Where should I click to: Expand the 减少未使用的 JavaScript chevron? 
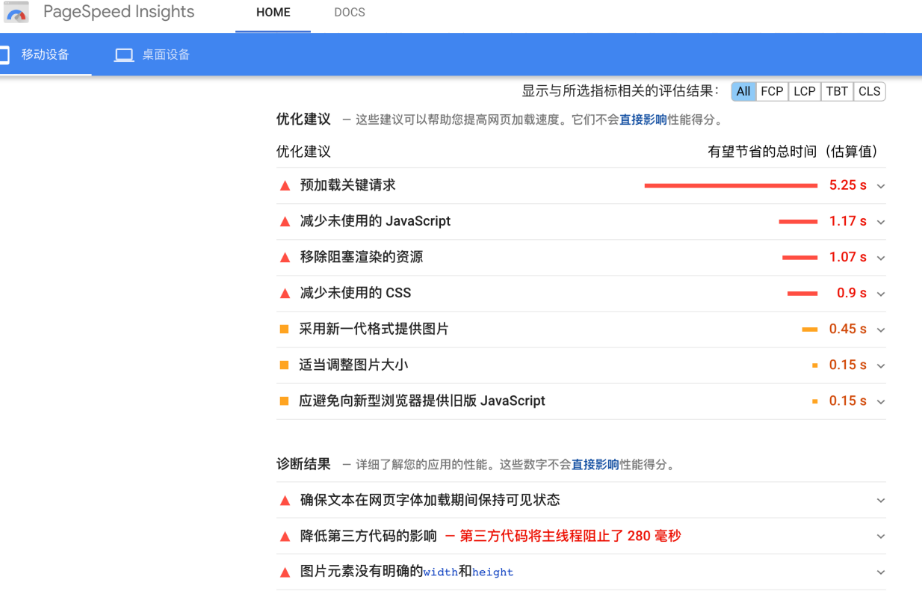click(x=880, y=222)
